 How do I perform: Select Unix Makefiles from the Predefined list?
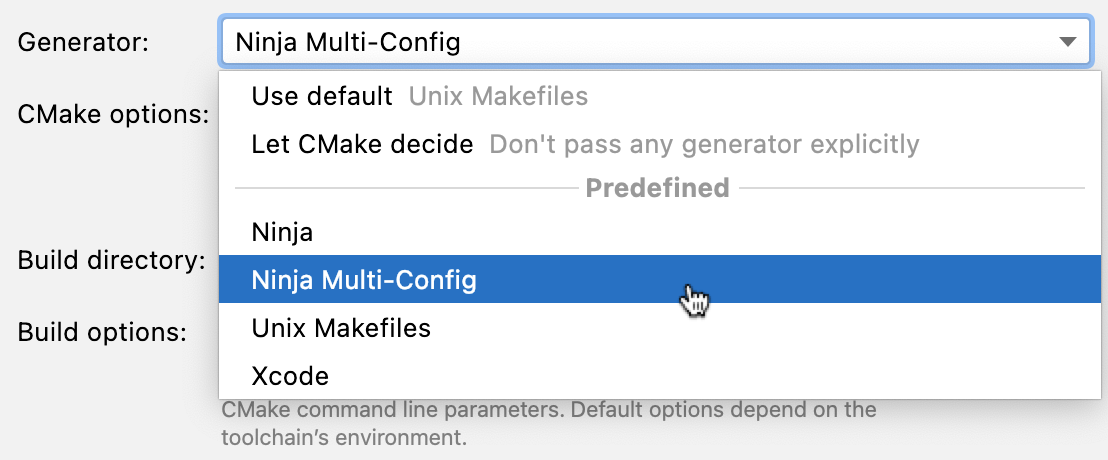(341, 328)
